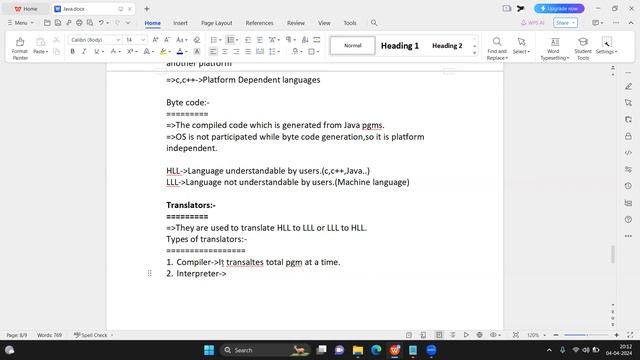
Task: Click the Share button
Action: coord(565,23)
